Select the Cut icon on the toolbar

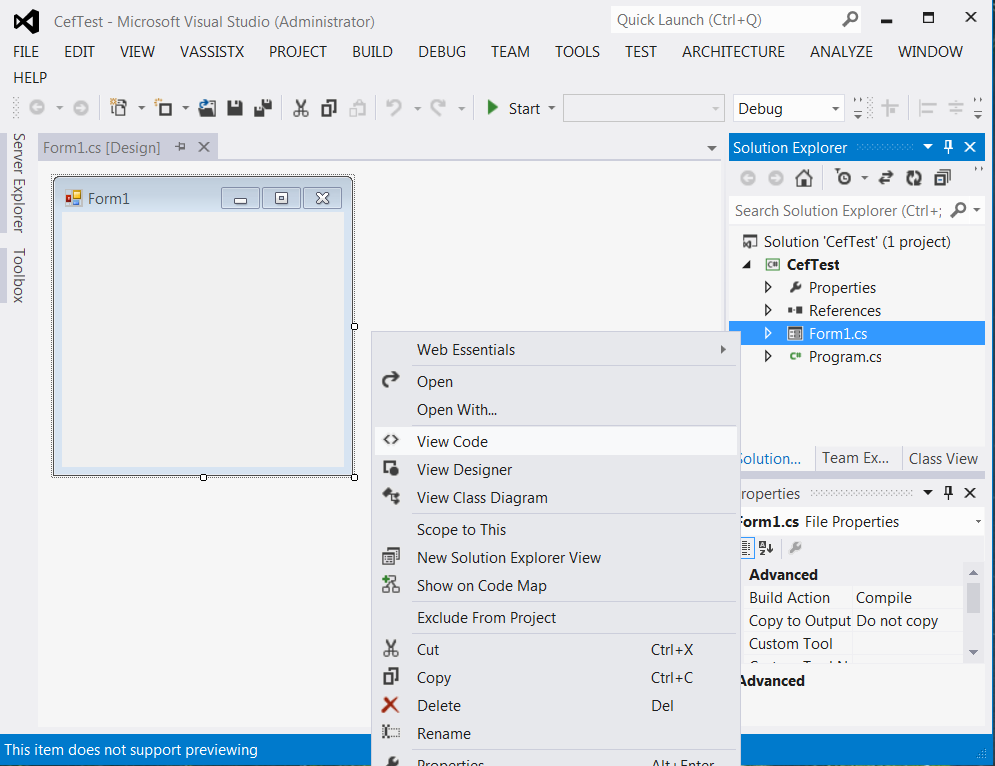click(300, 107)
